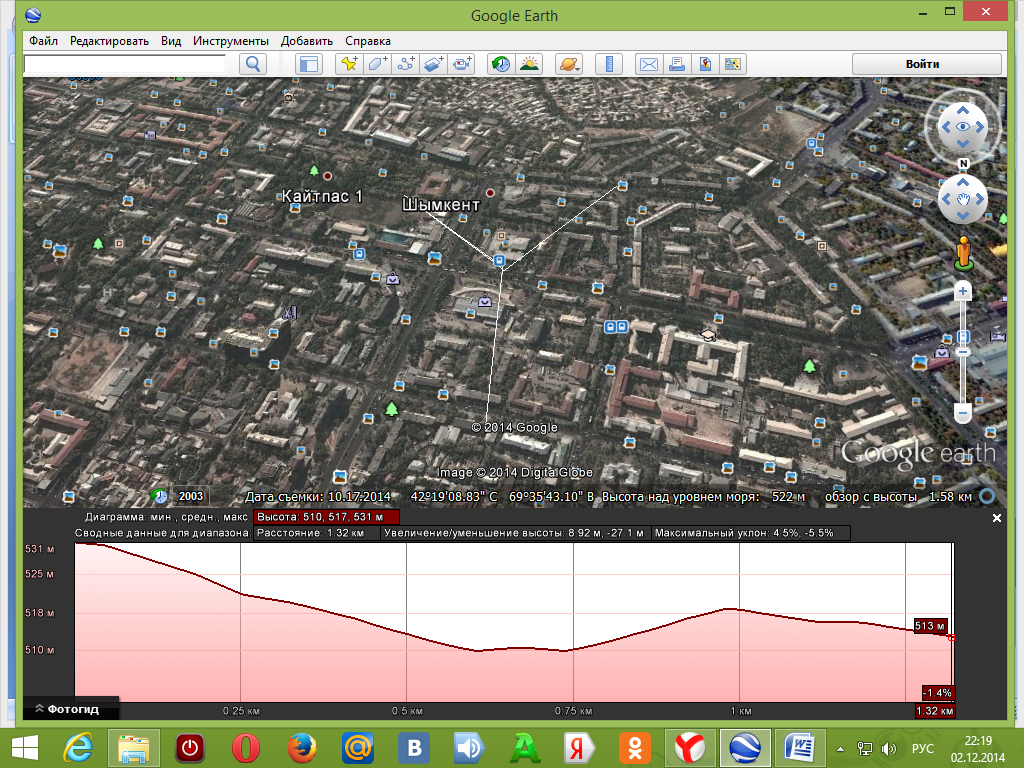
Task: Click the Move joystick hand control
Action: [x=963, y=199]
